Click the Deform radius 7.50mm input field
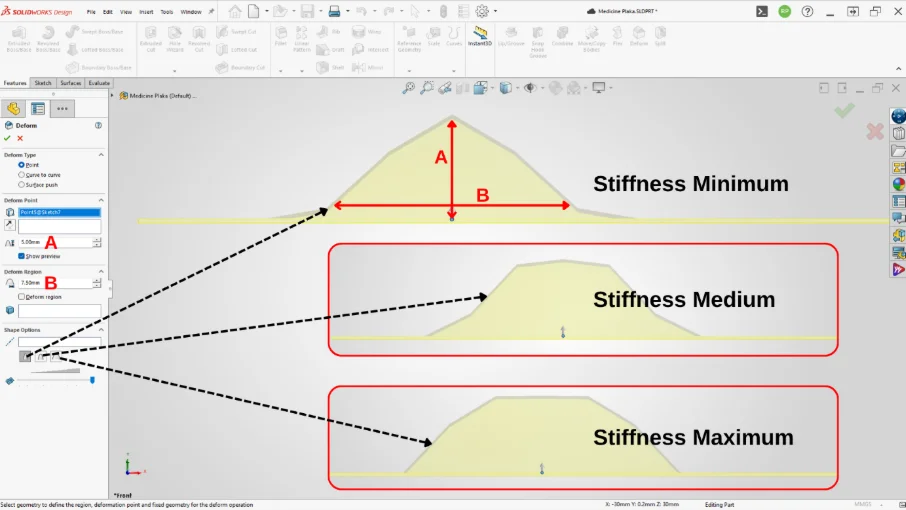The width and height of the screenshot is (906, 510). click(x=55, y=283)
